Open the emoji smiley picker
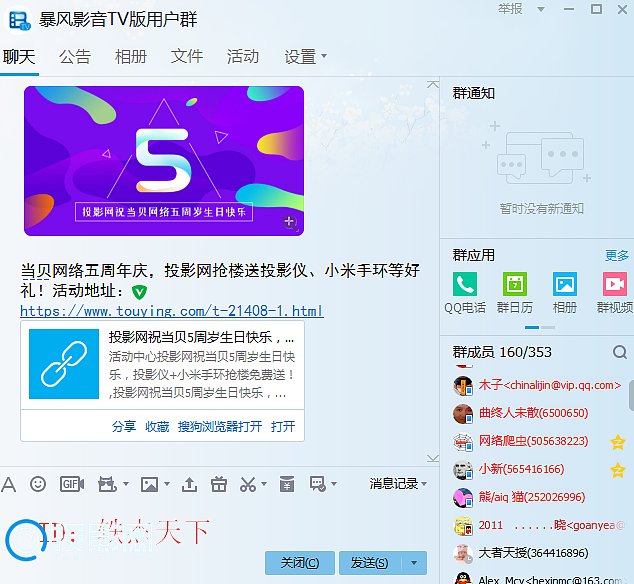This screenshot has width=634, height=584. [38, 484]
